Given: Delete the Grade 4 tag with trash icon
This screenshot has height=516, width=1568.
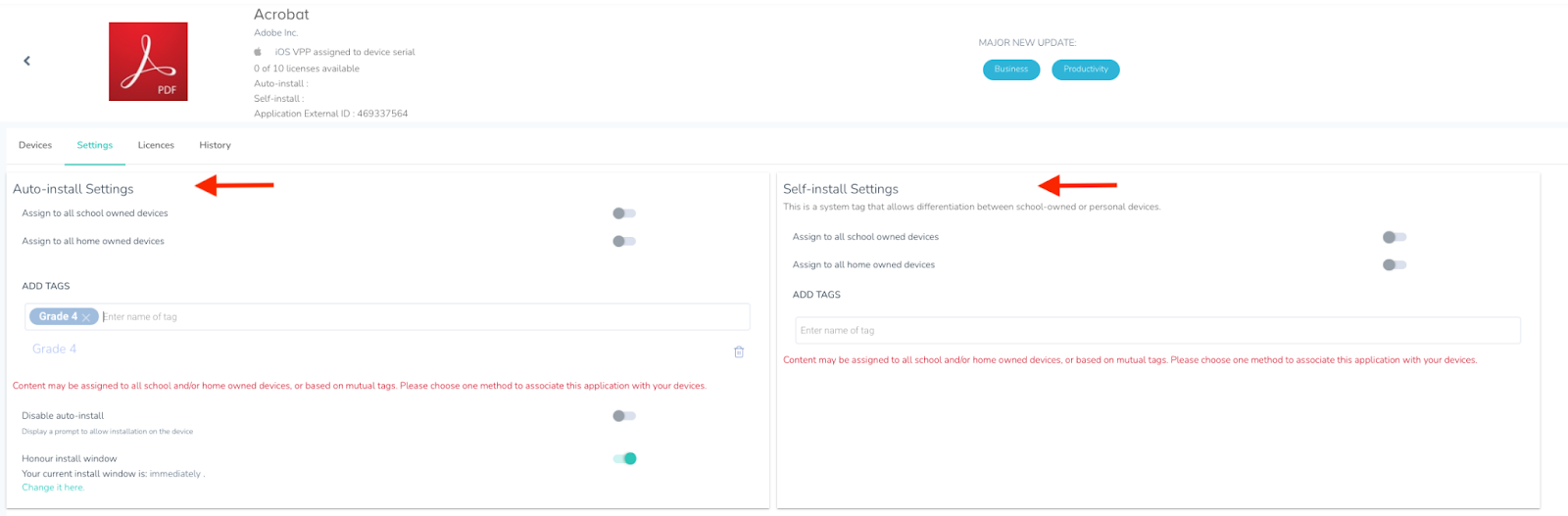Looking at the screenshot, I should coord(739,352).
